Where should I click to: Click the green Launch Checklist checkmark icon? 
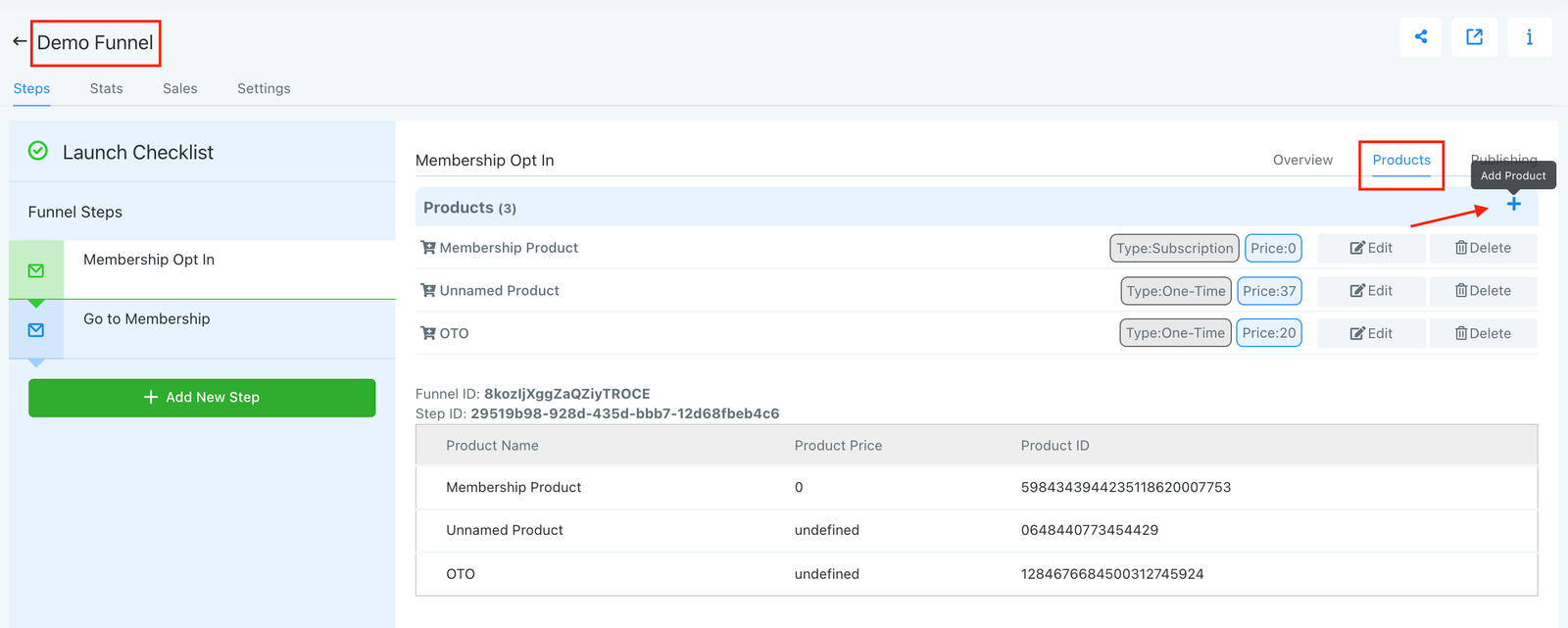point(38,151)
